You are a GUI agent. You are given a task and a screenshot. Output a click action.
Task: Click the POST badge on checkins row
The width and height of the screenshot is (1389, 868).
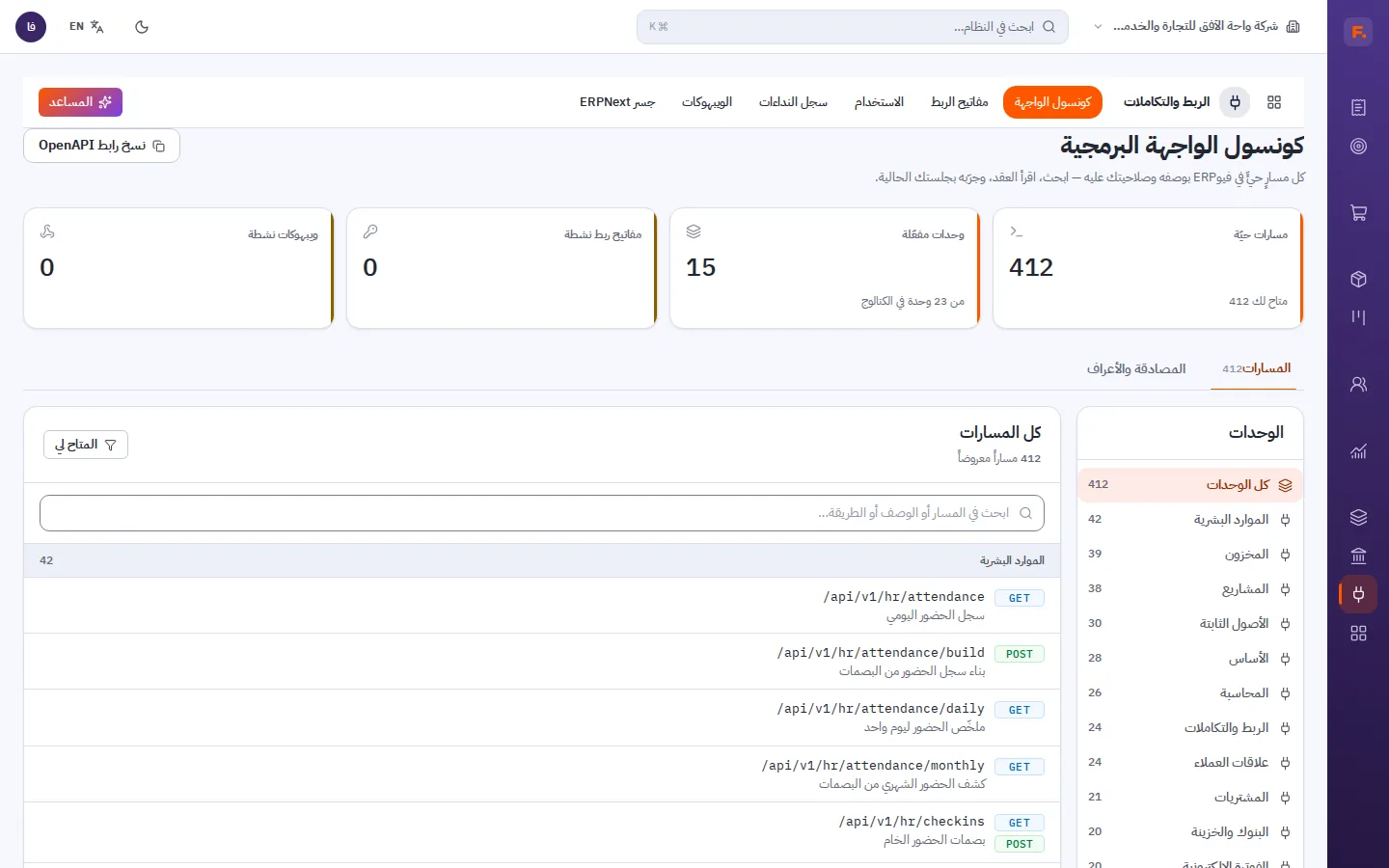point(1020,844)
